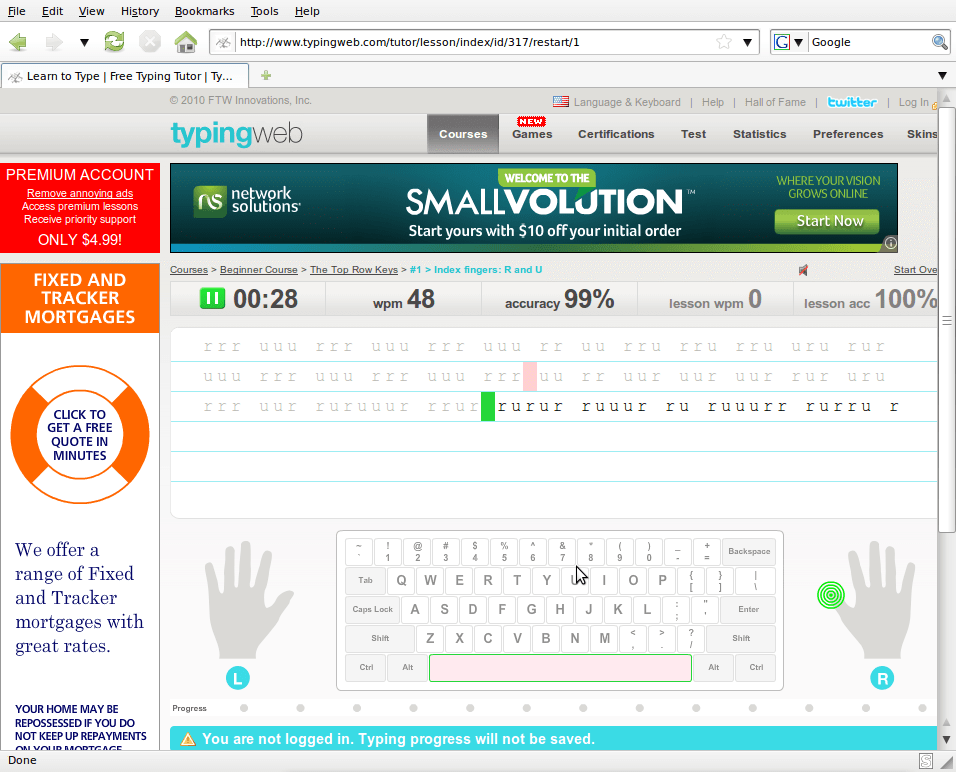Click the Google search magnifier icon
Screen dimensions: 956x772
(x=938, y=42)
